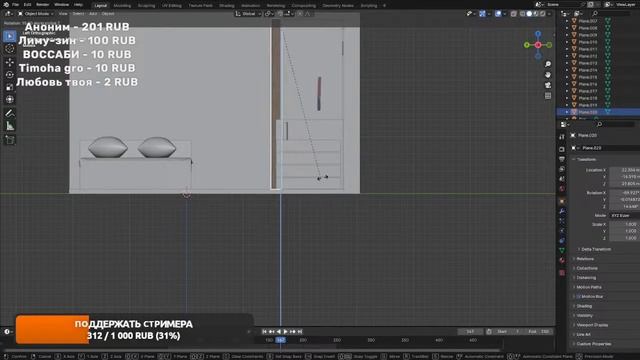Open the Edit menu
The width and height of the screenshot is (640, 360).
click(27, 5)
